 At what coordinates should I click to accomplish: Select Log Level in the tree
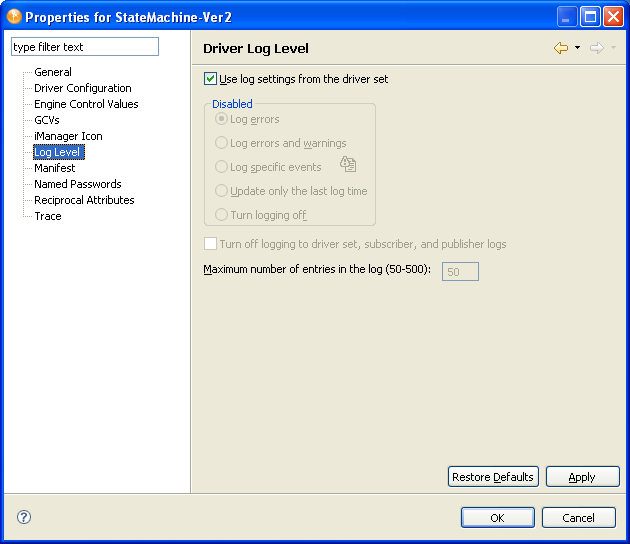(x=59, y=152)
